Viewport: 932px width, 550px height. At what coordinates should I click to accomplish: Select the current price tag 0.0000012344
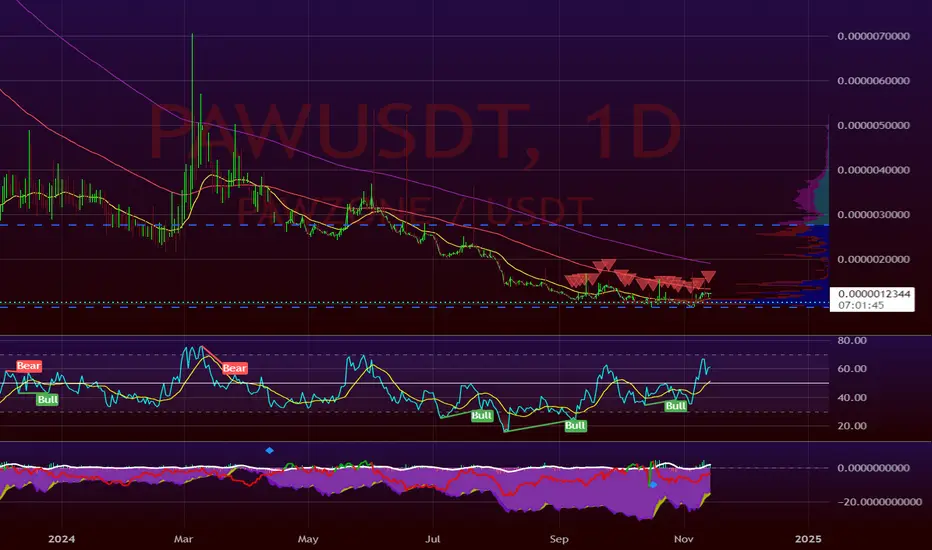click(874, 294)
